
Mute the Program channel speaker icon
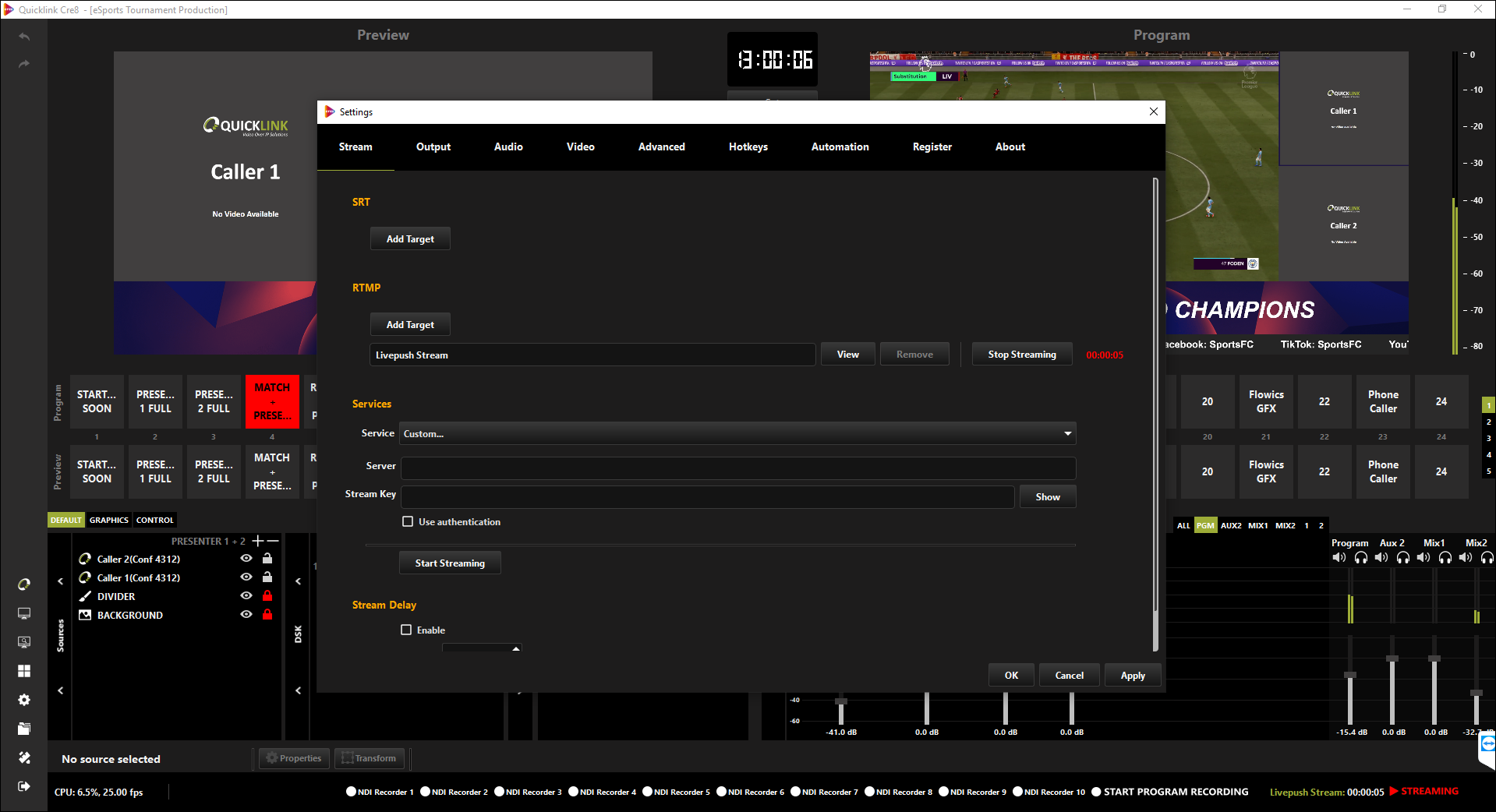tap(1339, 557)
